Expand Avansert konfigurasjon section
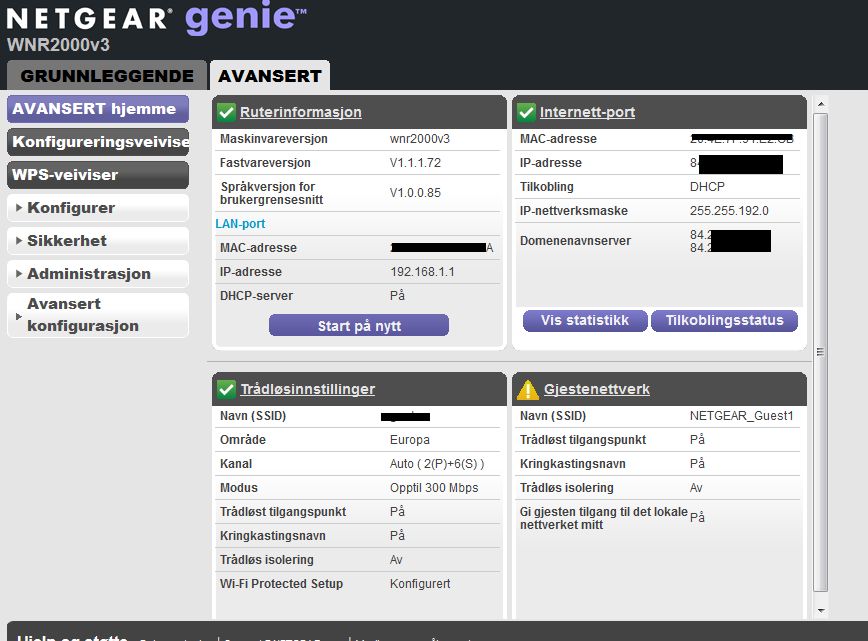Image resolution: width=868 pixels, height=641 pixels. tap(98, 315)
